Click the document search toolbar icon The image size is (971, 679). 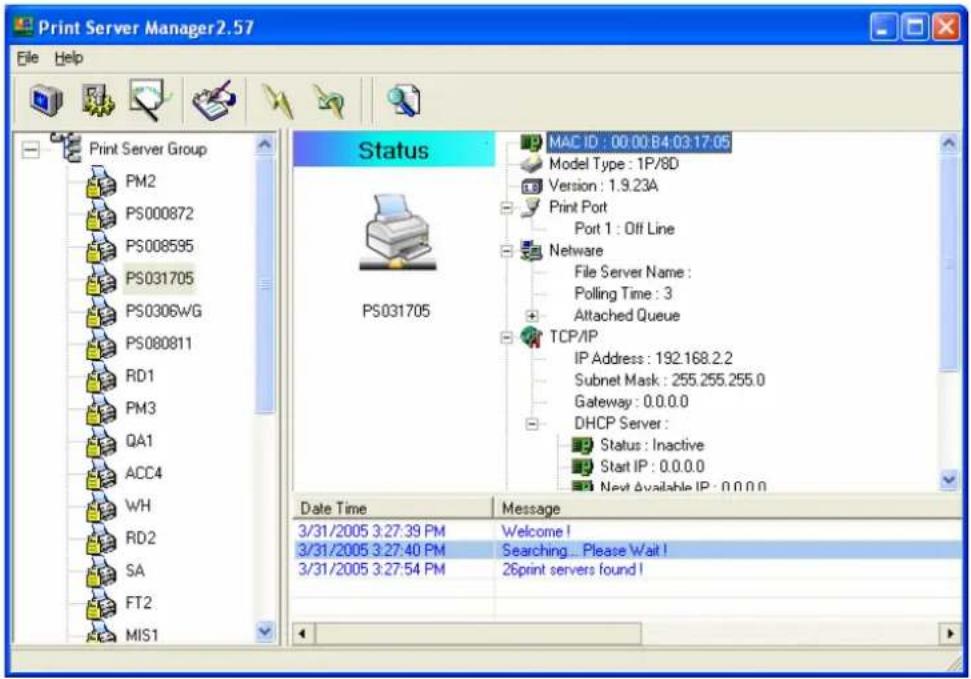tap(404, 100)
